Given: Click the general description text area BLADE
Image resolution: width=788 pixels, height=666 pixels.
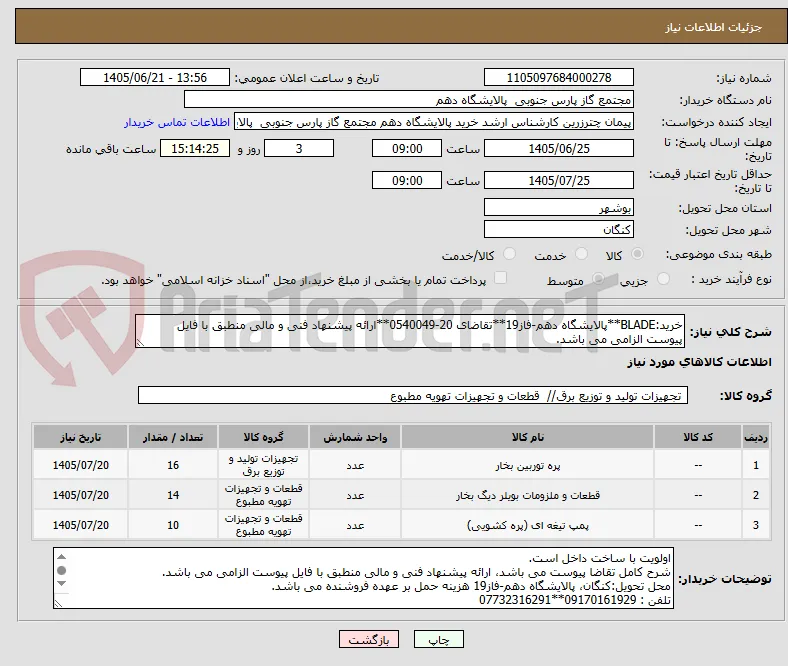Looking at the screenshot, I should click(x=410, y=331).
